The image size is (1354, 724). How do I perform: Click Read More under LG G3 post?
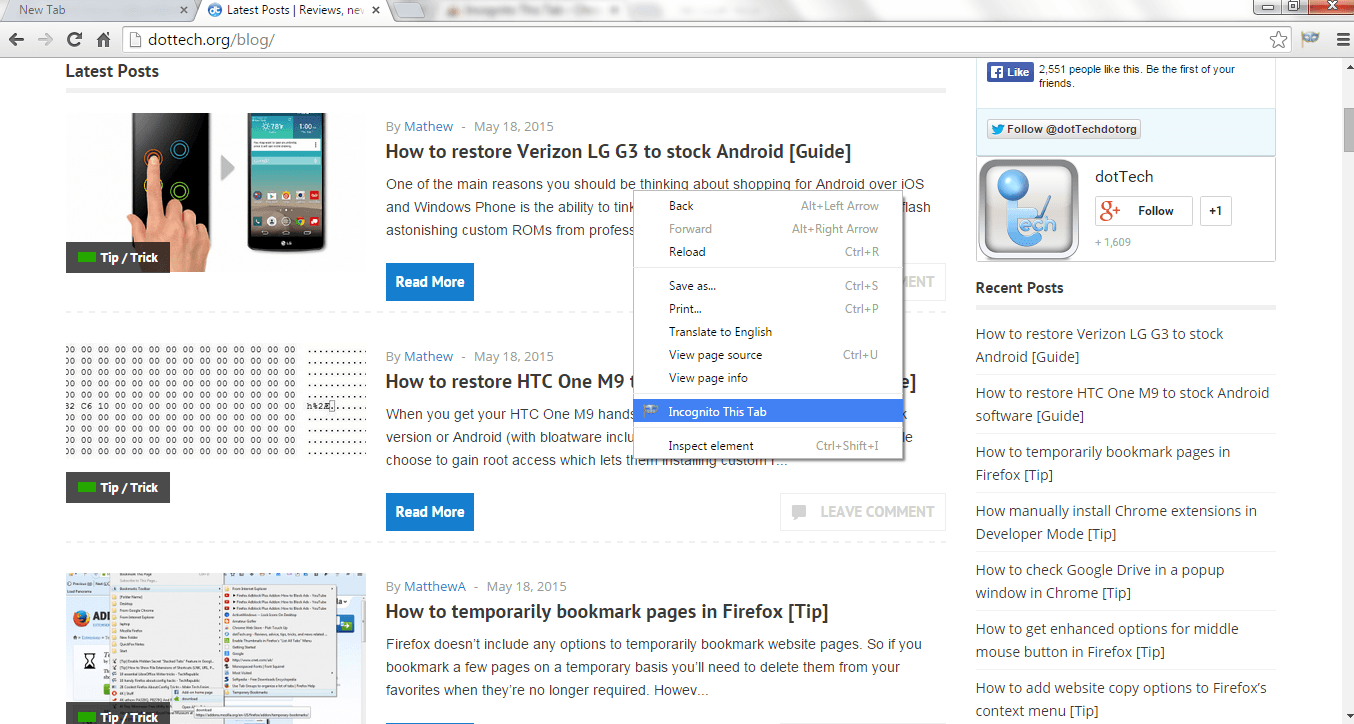[430, 282]
